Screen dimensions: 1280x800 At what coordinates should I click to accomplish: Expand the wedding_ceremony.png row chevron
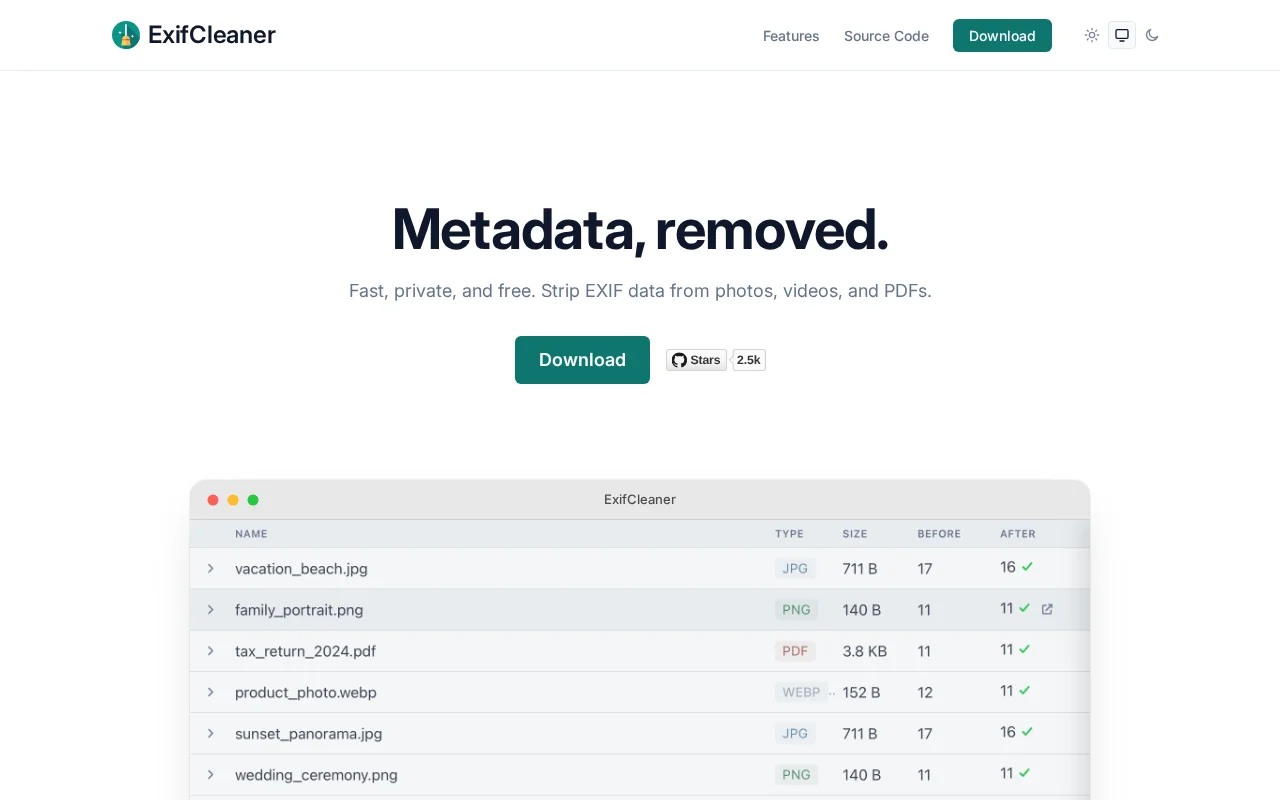tap(210, 774)
